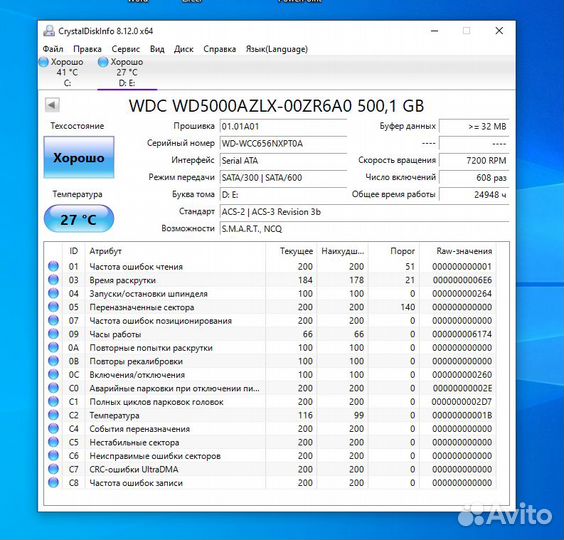564x540 pixels.
Task: Click the power on hours 24948 ч
Action: pos(474,195)
